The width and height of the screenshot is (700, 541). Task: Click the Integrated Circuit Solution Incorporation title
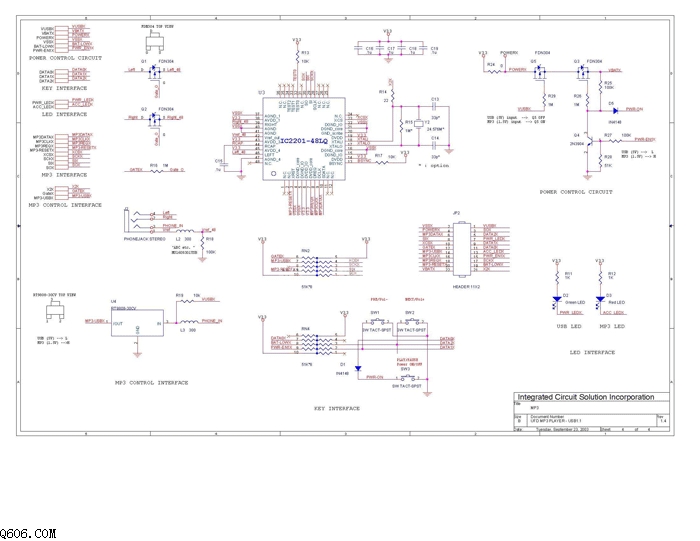click(x=586, y=397)
